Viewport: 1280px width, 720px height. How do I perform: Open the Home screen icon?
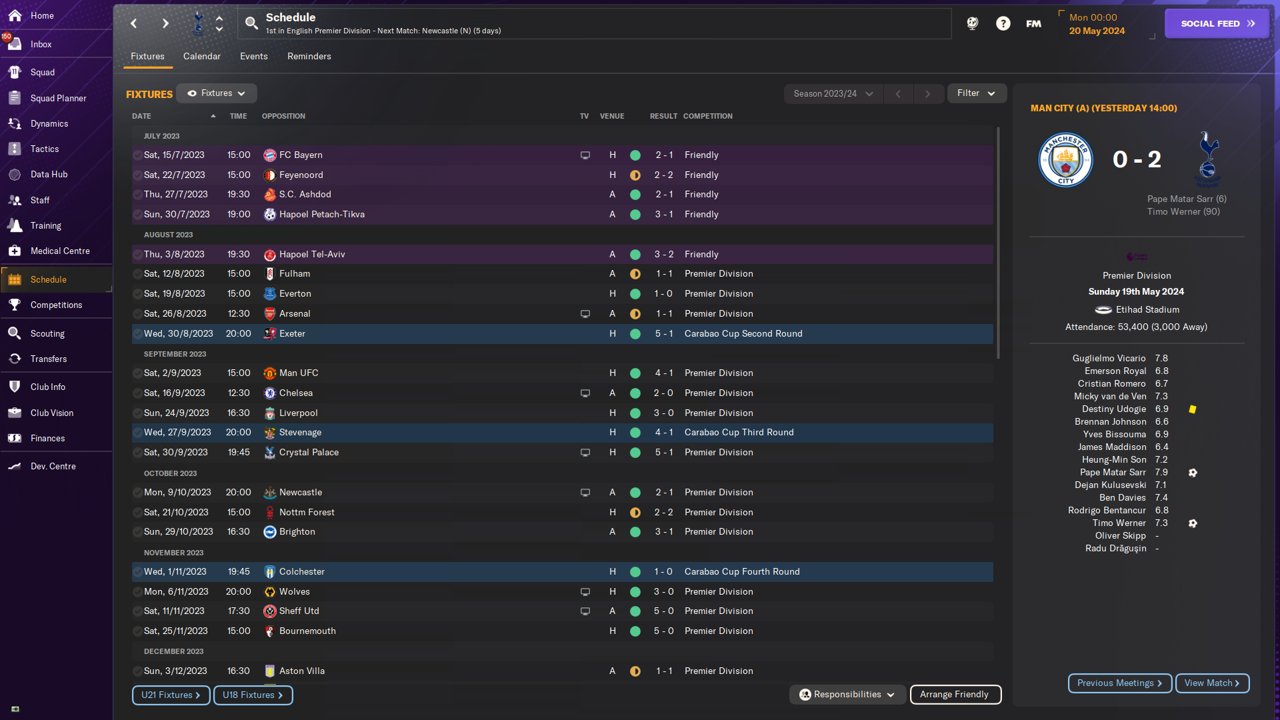pyautogui.click(x=14, y=16)
